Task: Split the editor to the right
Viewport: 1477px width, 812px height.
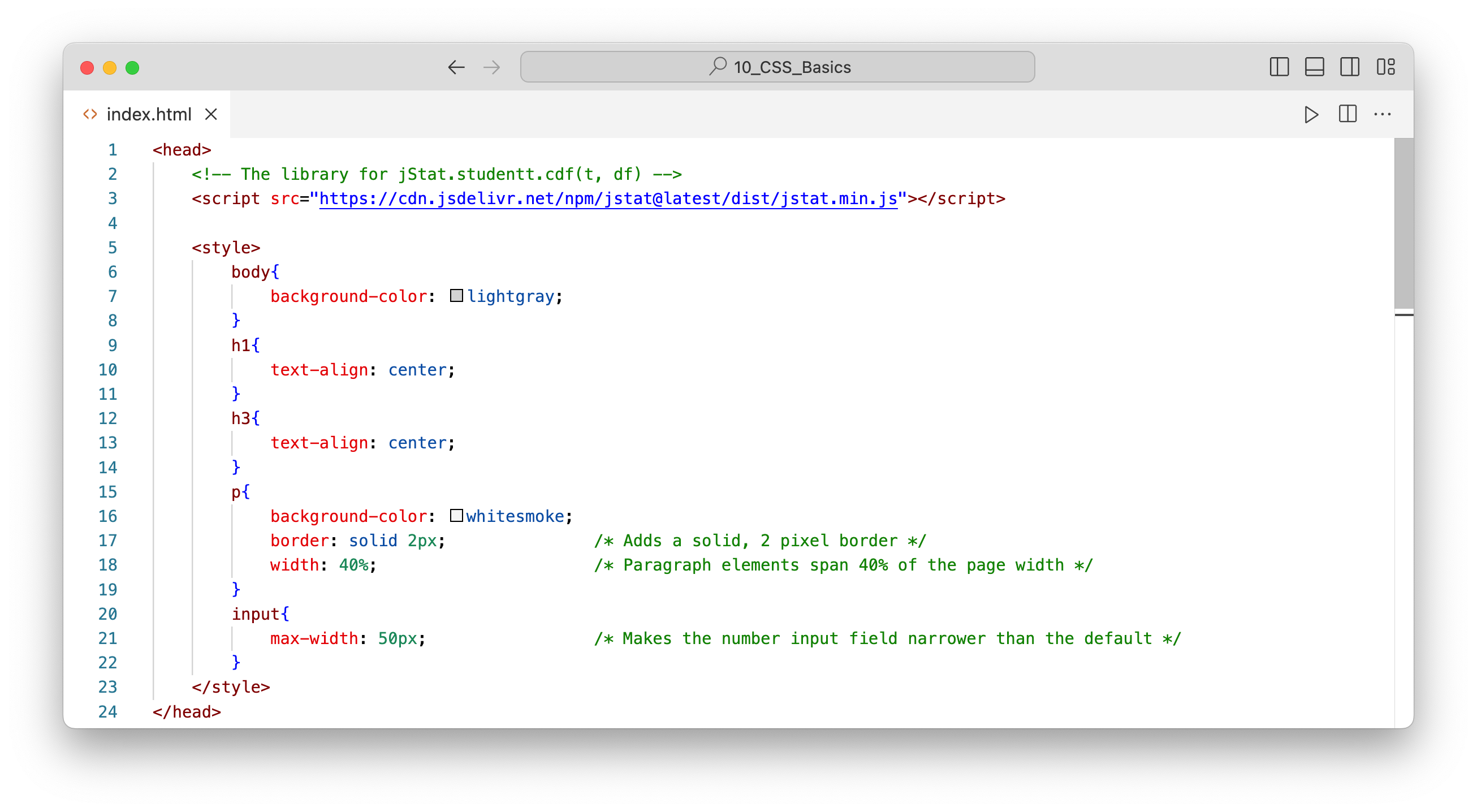Action: click(x=1348, y=114)
